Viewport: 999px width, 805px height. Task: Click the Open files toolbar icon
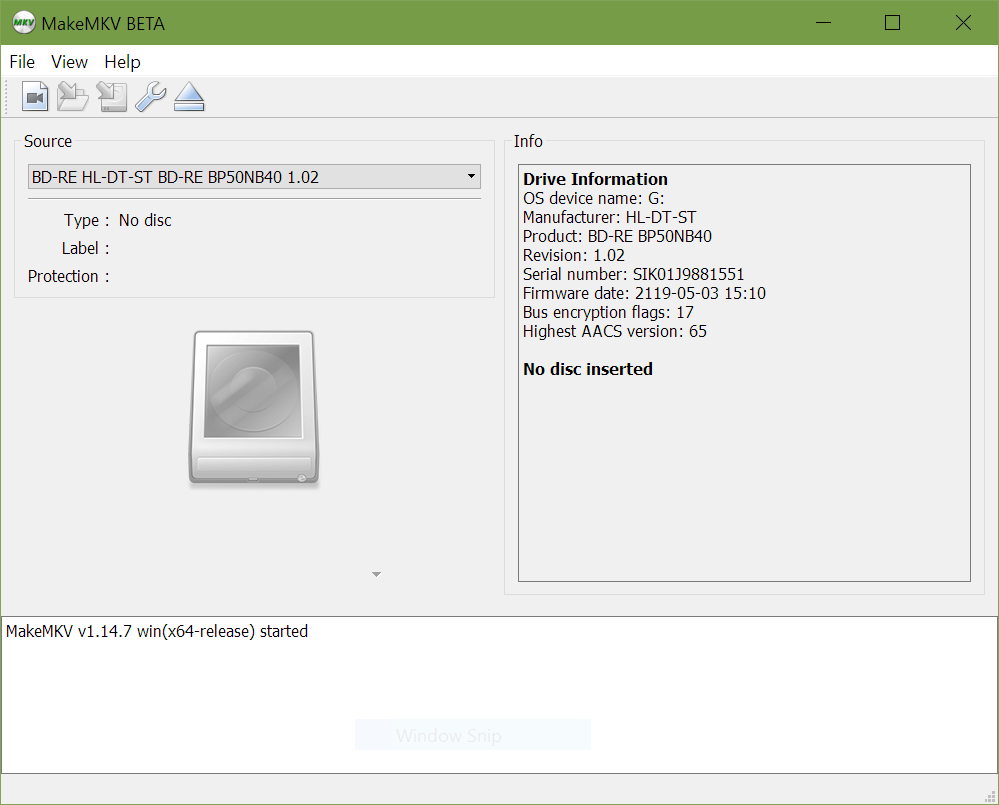coord(34,97)
